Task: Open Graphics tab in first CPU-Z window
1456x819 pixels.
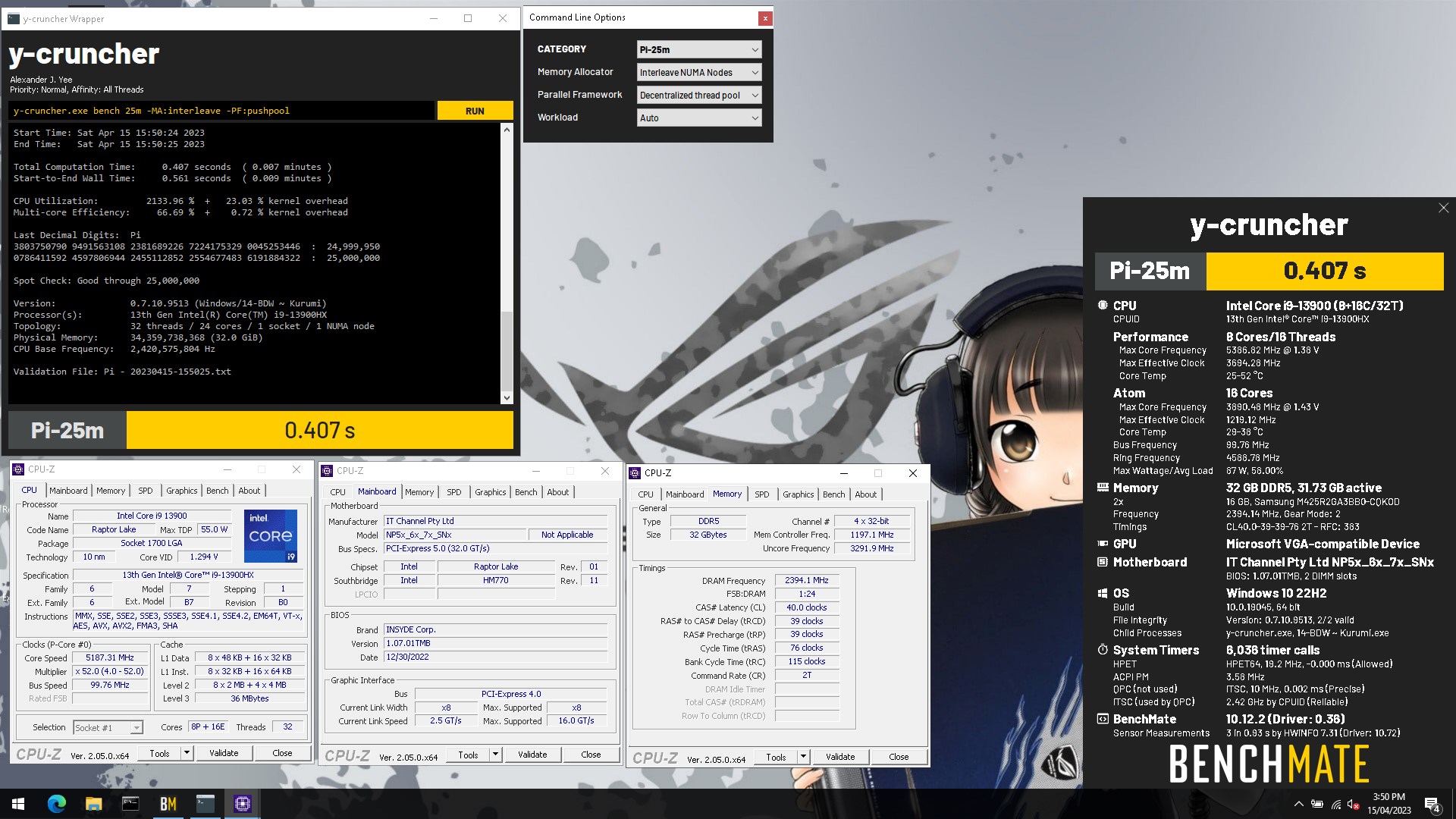Action: [182, 491]
